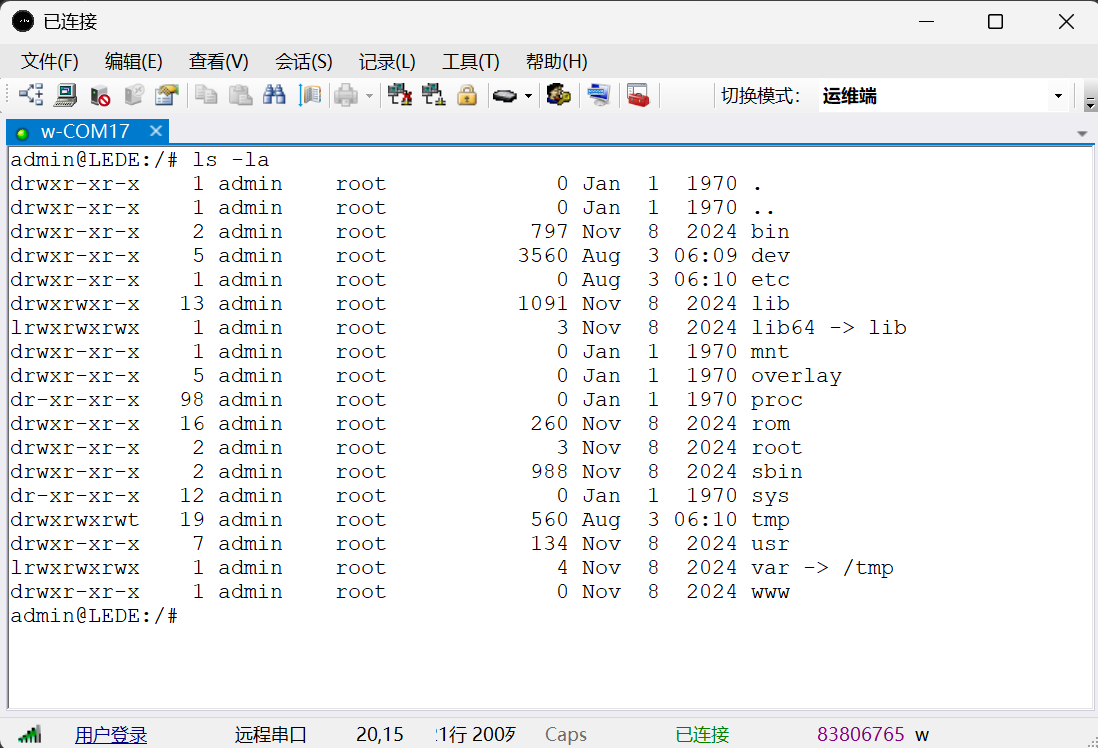Click the 用户登录 link in status bar
The height and width of the screenshot is (748, 1098).
tap(111, 735)
